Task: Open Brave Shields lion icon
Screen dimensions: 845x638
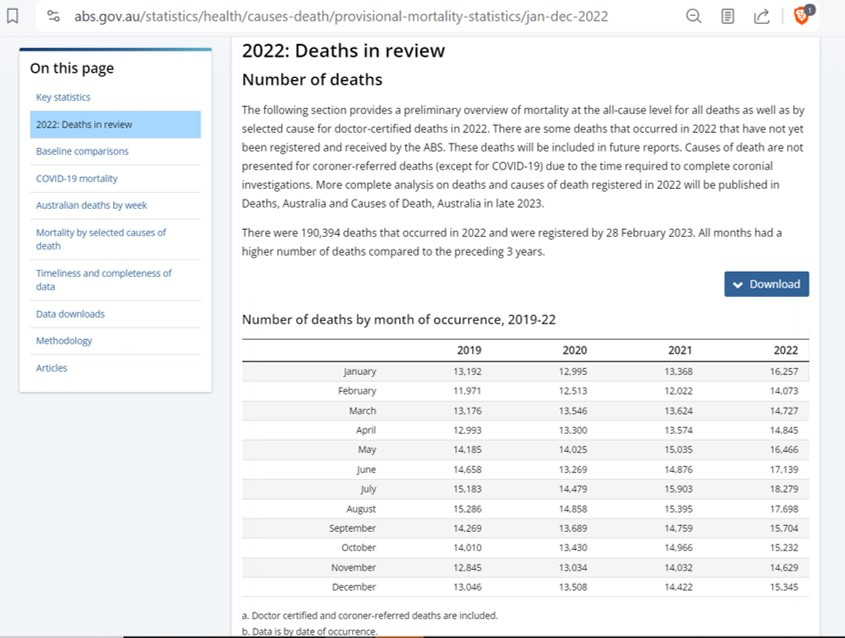Action: click(802, 16)
